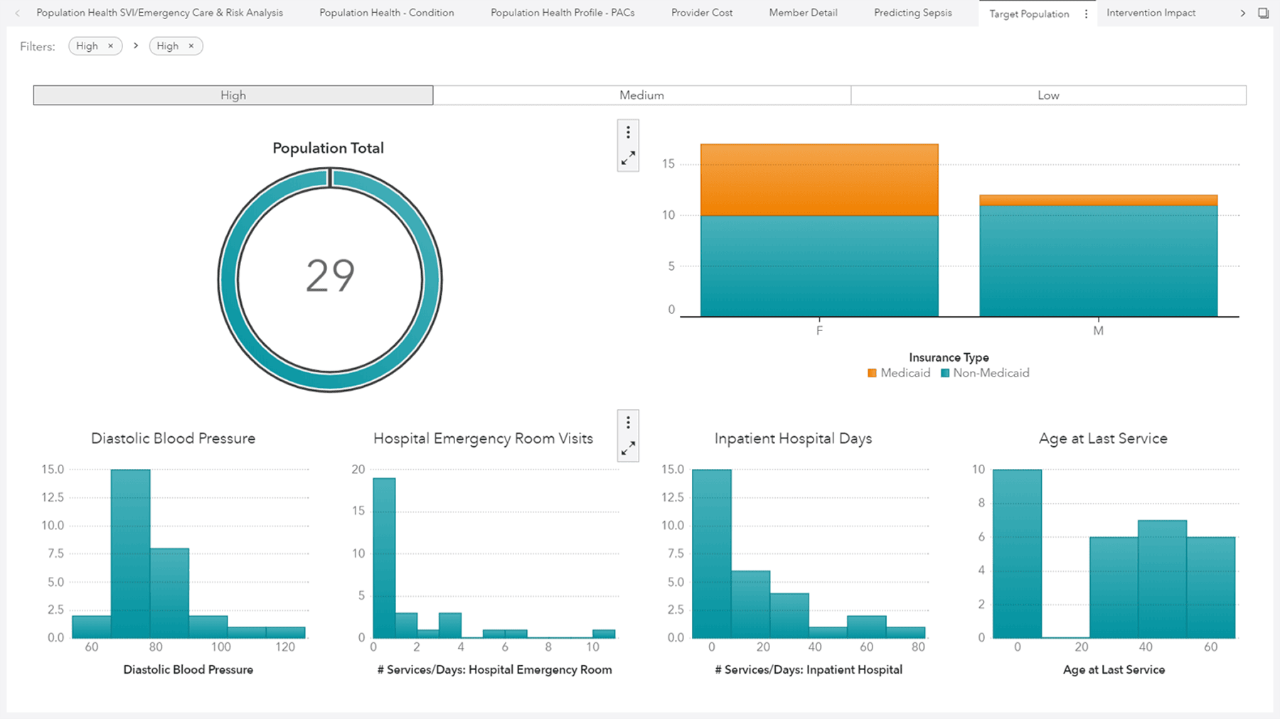Open the second High filter chip

(x=170, y=45)
